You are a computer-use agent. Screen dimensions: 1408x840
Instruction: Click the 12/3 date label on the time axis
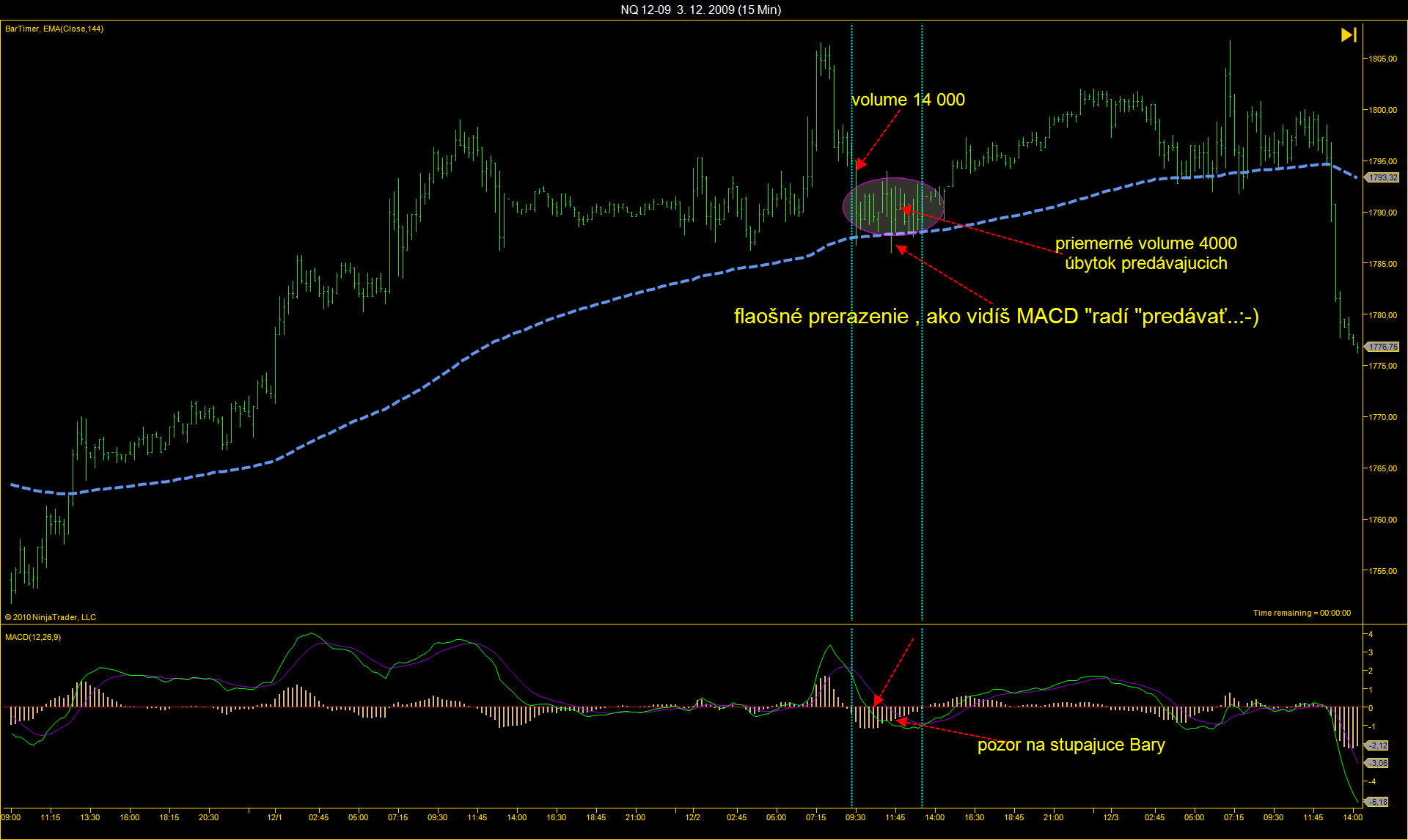click(x=1111, y=817)
